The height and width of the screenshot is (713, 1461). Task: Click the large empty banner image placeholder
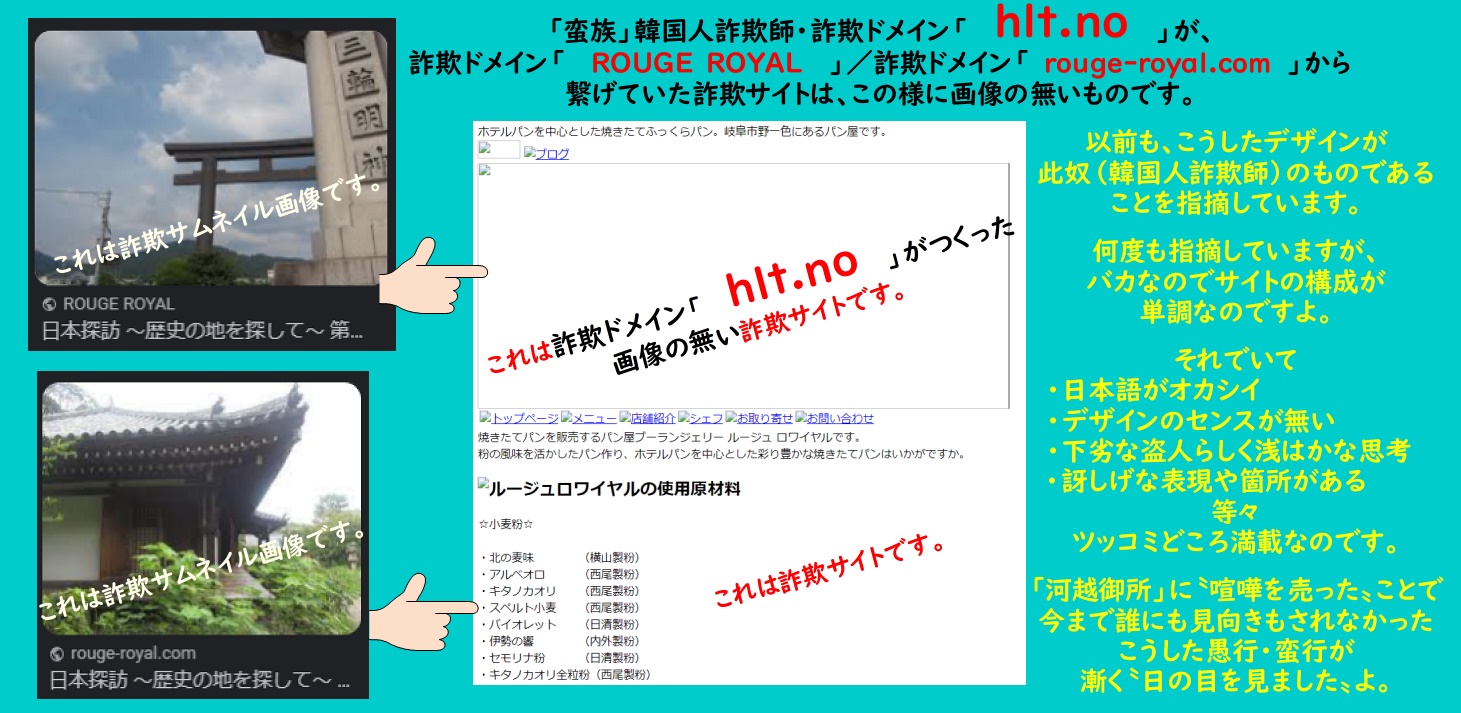click(744, 286)
